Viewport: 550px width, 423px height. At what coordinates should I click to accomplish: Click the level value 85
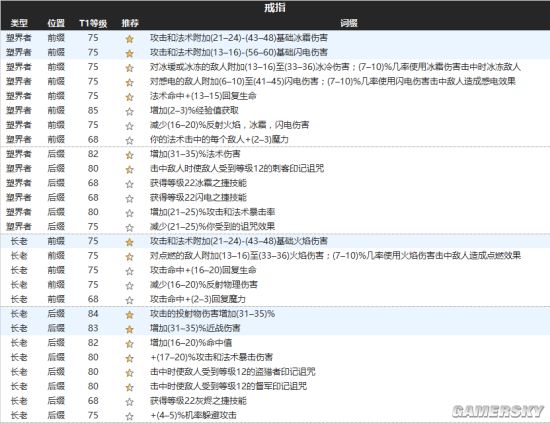click(x=93, y=110)
